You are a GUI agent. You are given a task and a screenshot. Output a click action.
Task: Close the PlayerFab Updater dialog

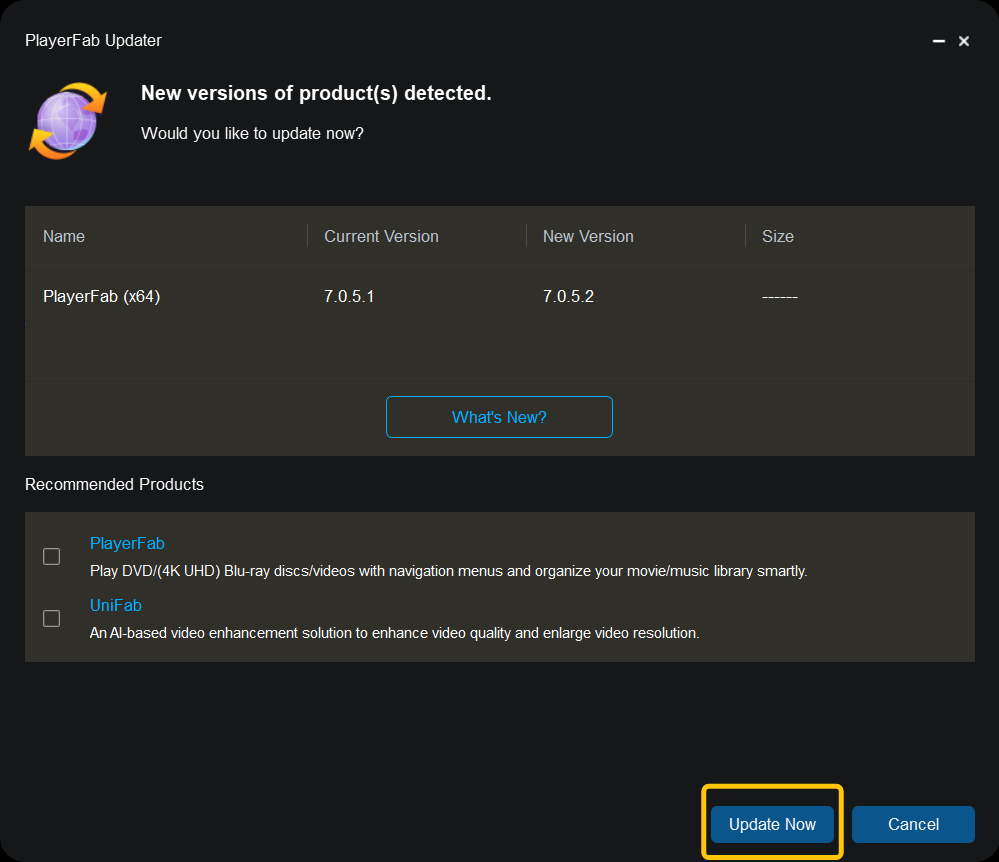click(964, 41)
